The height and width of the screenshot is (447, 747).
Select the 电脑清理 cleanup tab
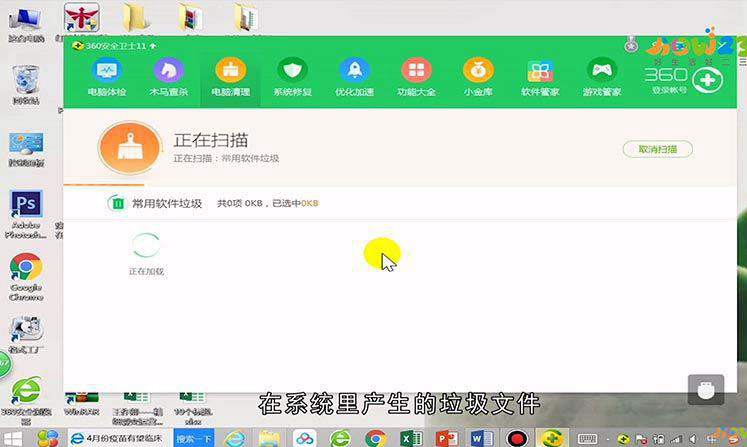point(231,77)
